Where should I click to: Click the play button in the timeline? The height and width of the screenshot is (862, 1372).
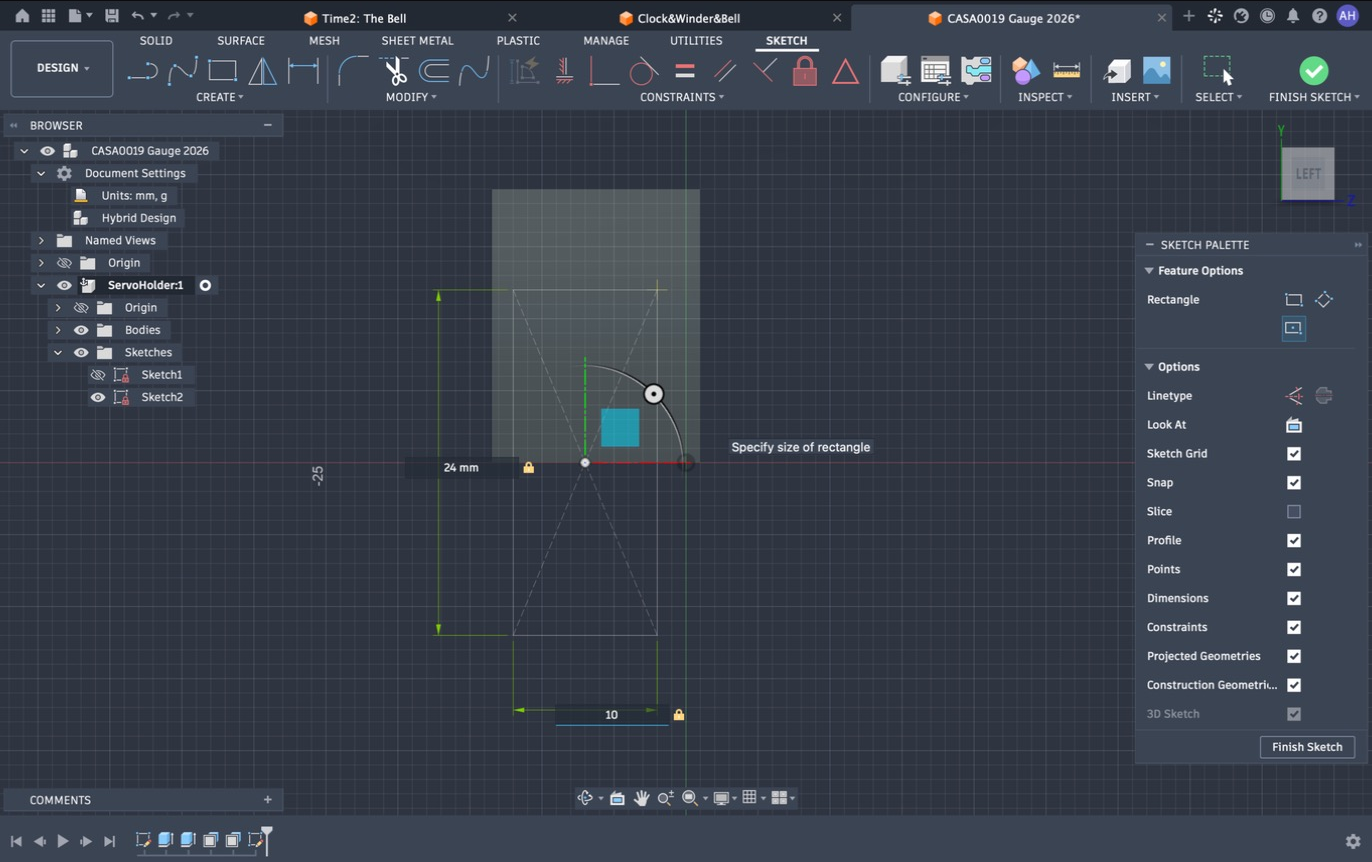click(x=63, y=841)
